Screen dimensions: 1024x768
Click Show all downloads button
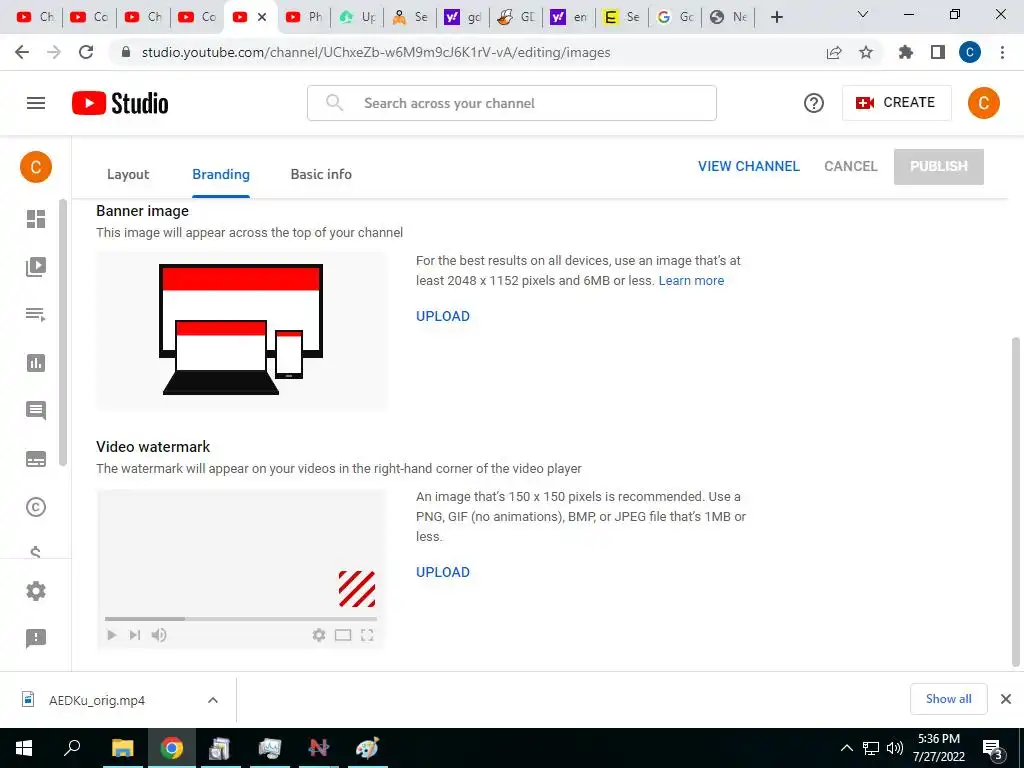coord(948,699)
